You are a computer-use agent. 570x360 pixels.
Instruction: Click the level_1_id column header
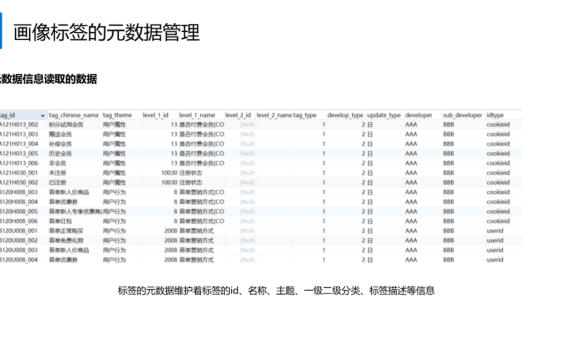(x=155, y=115)
